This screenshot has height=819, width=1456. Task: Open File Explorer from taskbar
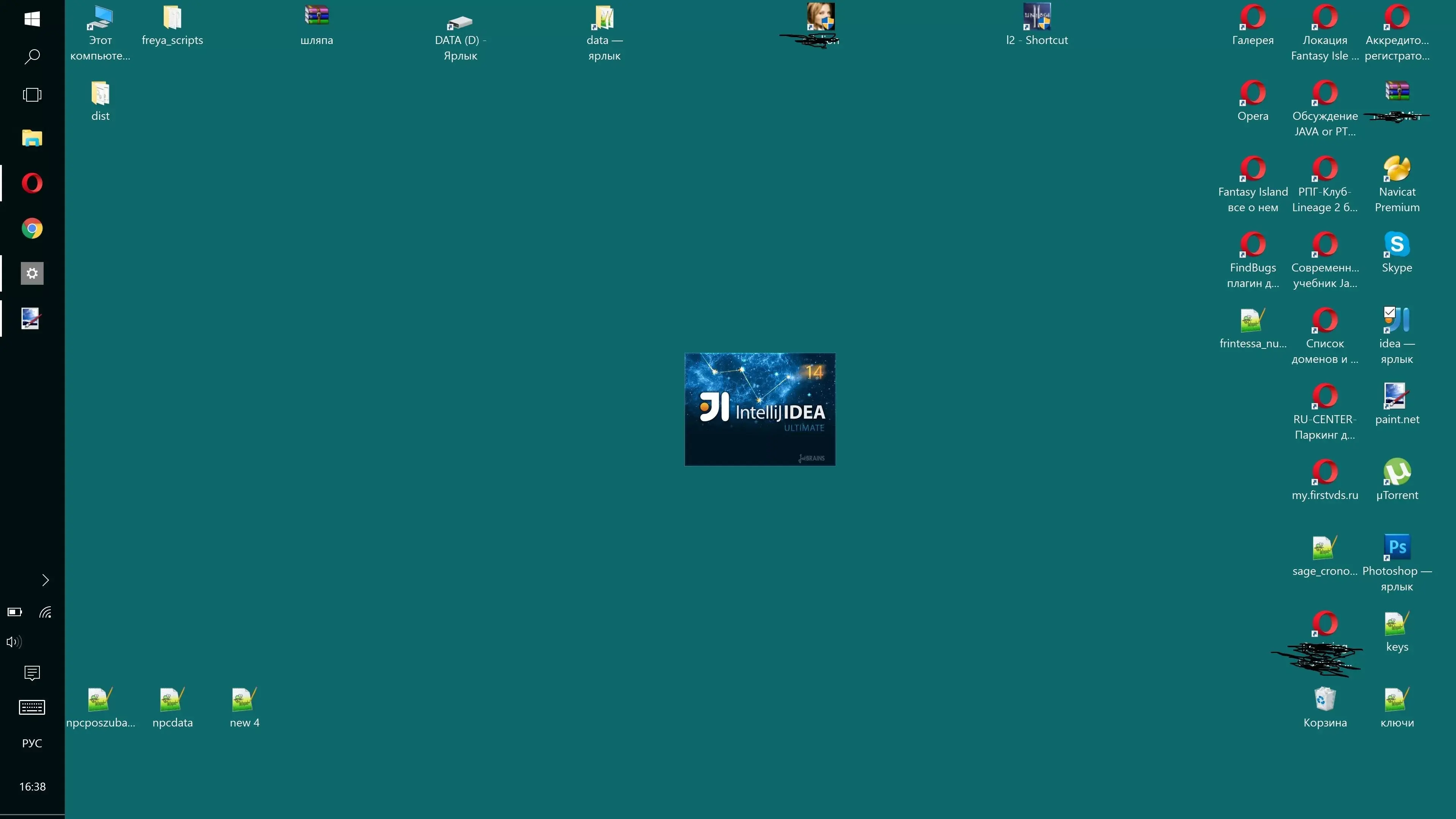point(32,138)
